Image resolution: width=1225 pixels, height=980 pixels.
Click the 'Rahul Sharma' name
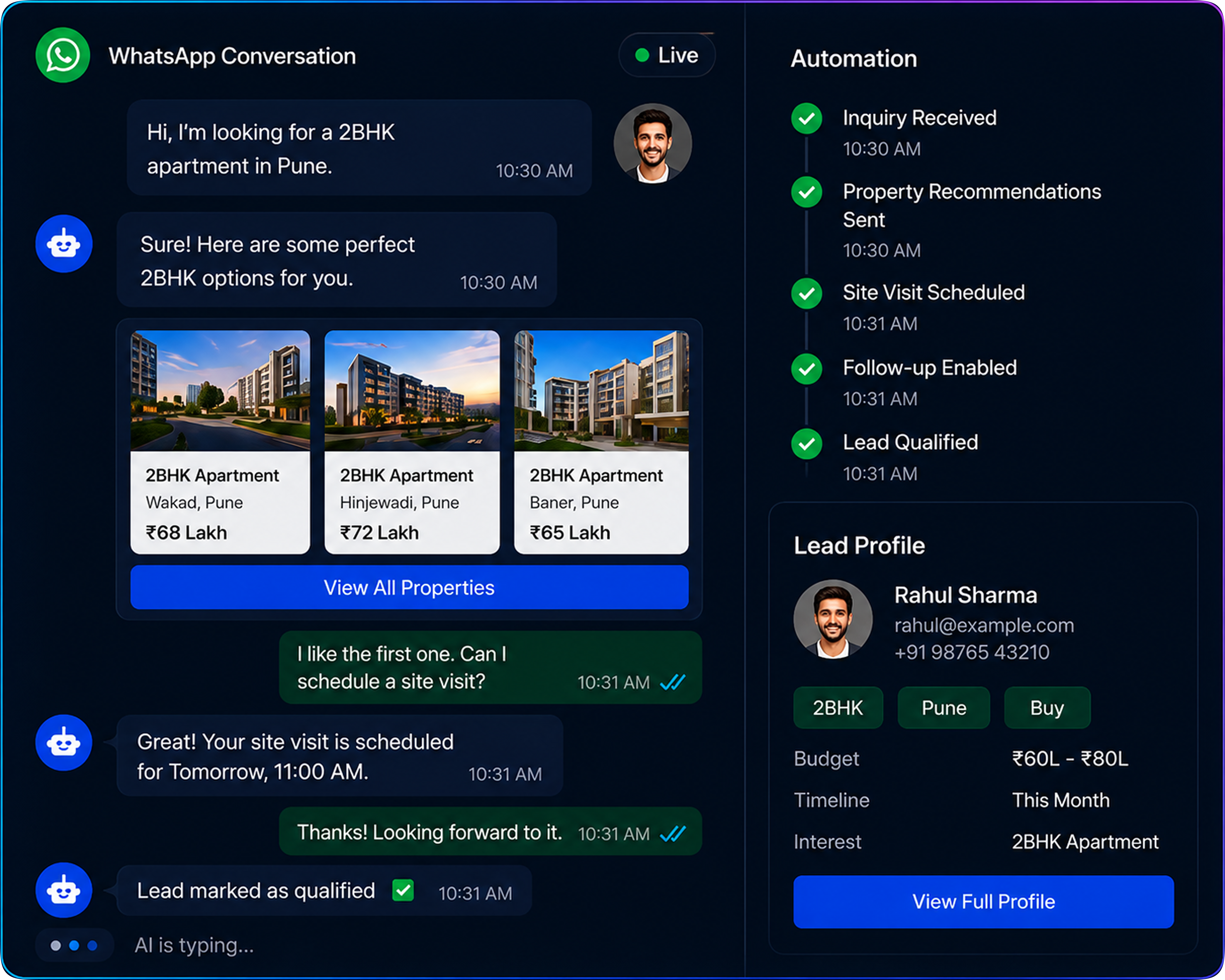pos(965,595)
